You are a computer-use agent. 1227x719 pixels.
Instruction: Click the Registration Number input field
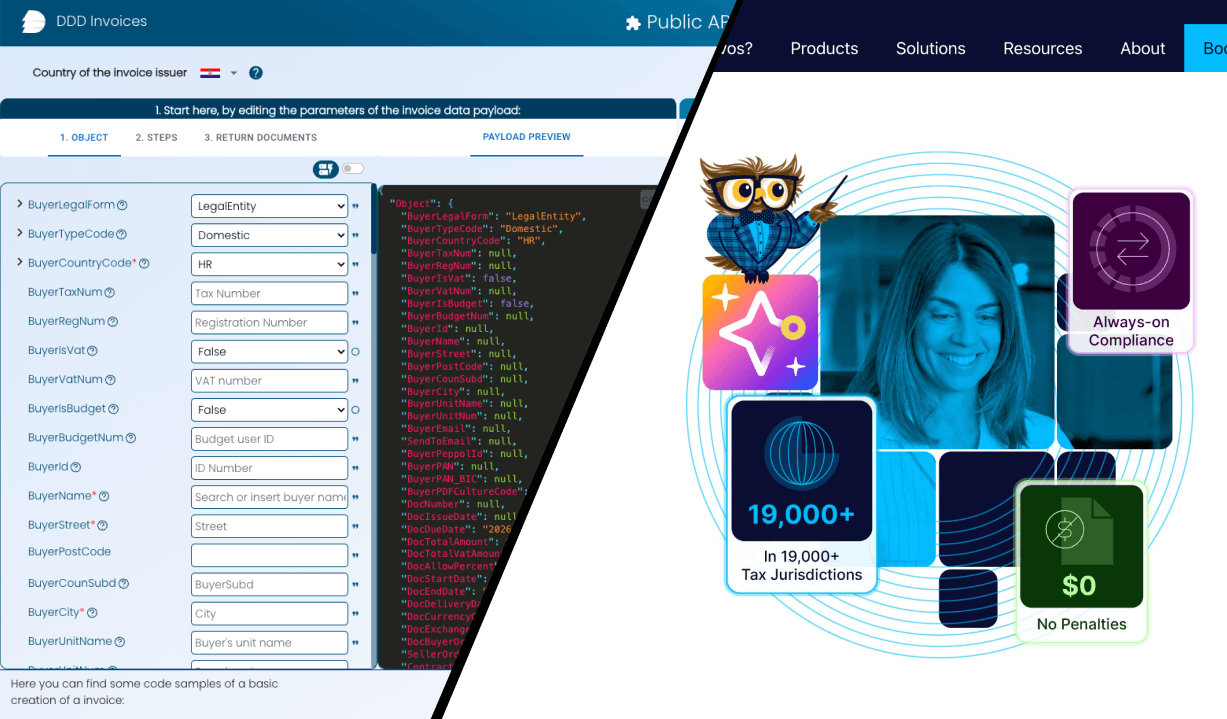[x=269, y=323]
